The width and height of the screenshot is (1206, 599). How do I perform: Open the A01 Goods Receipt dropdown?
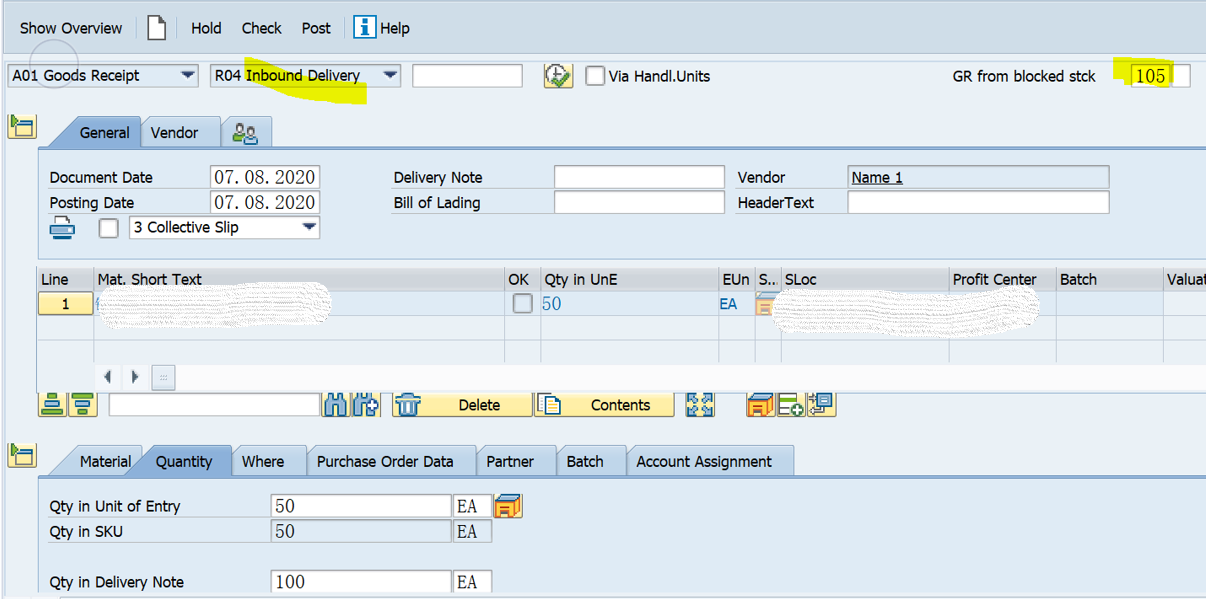(x=187, y=75)
